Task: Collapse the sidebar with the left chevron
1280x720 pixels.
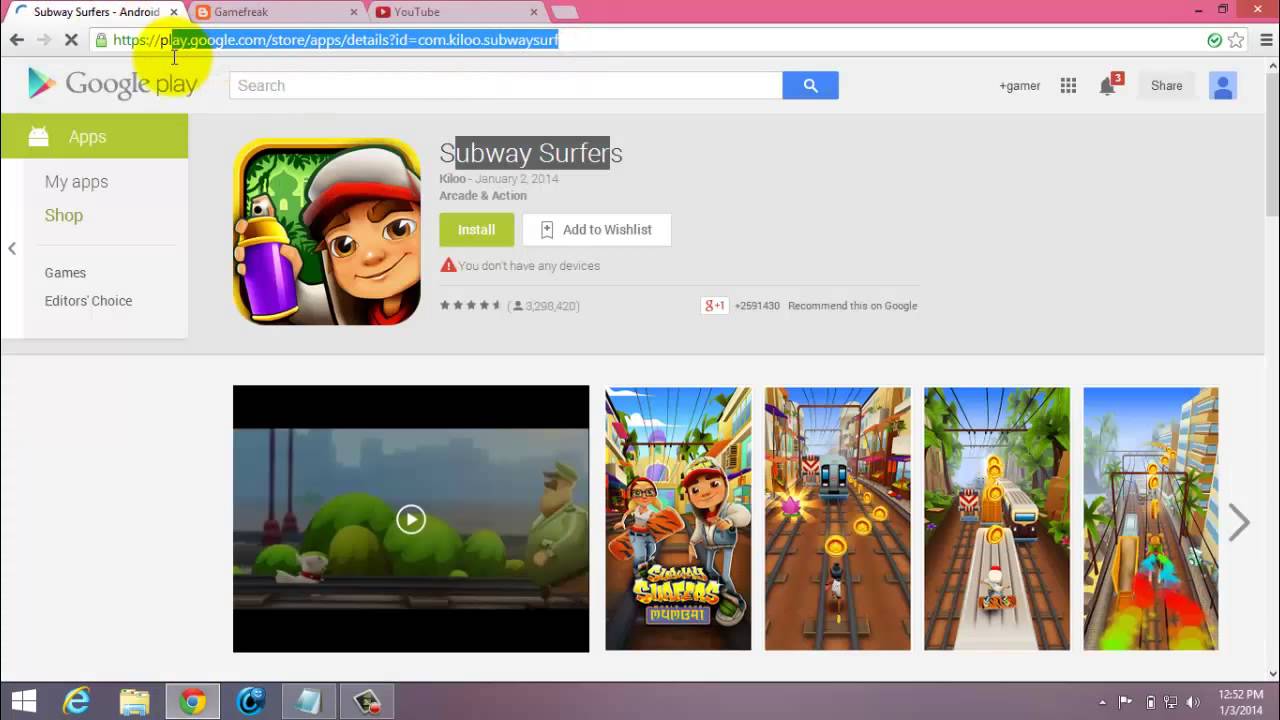Action: click(12, 248)
